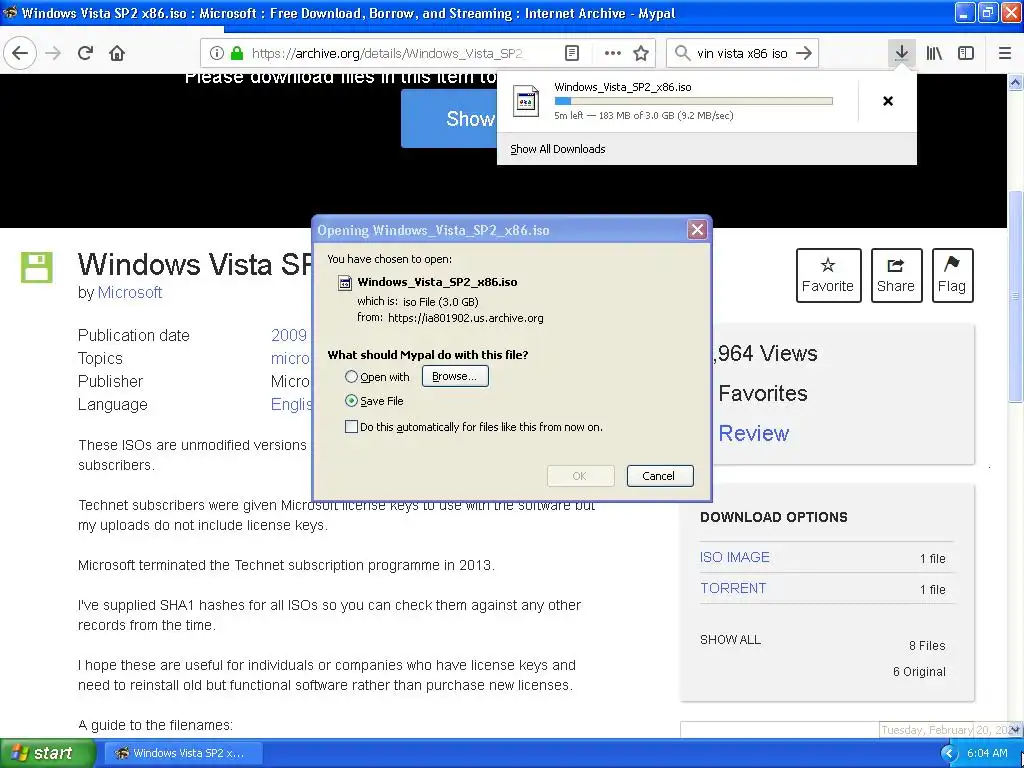Image resolution: width=1024 pixels, height=768 pixels.
Task: Open Show All Downloads
Action: coord(558,149)
